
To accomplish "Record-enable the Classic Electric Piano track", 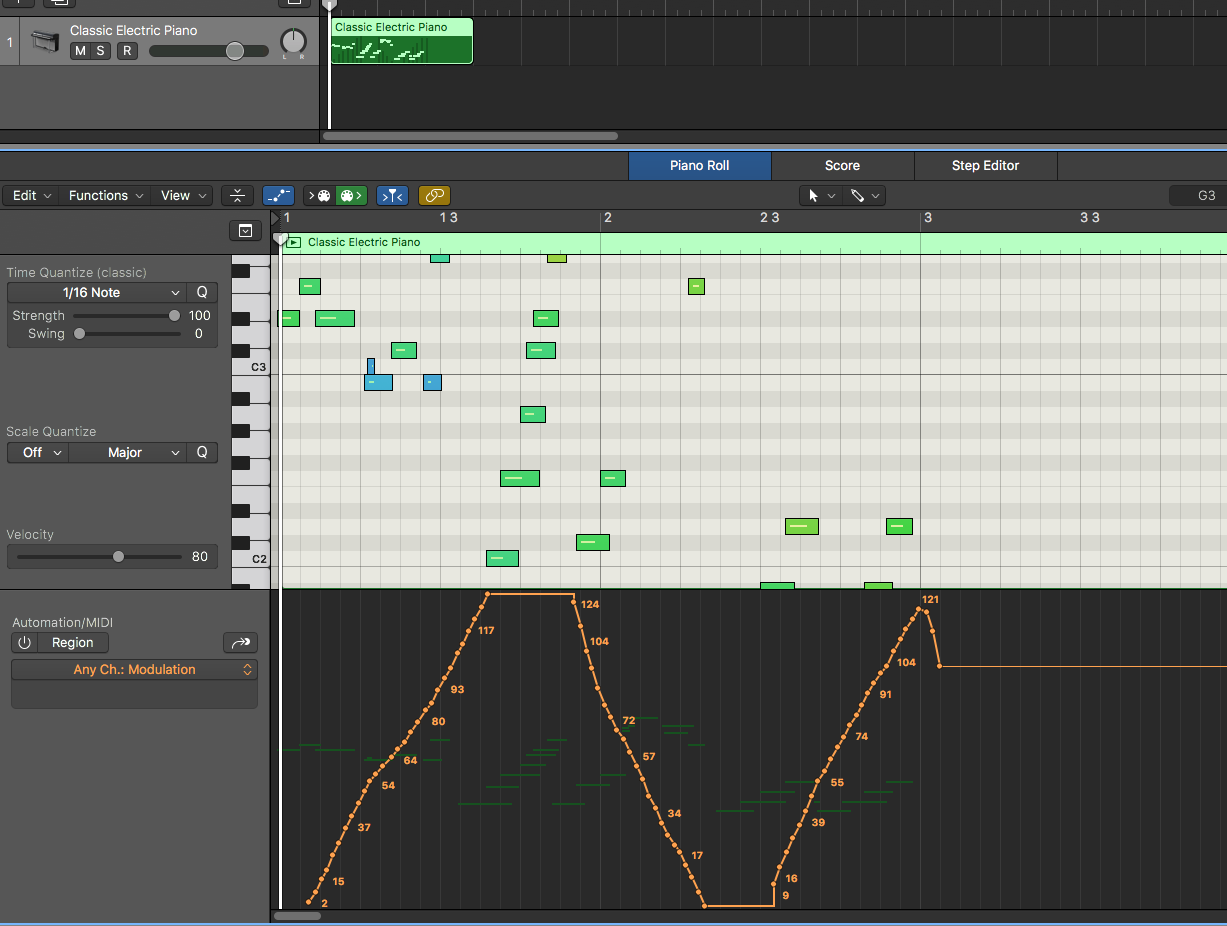I will [127, 51].
